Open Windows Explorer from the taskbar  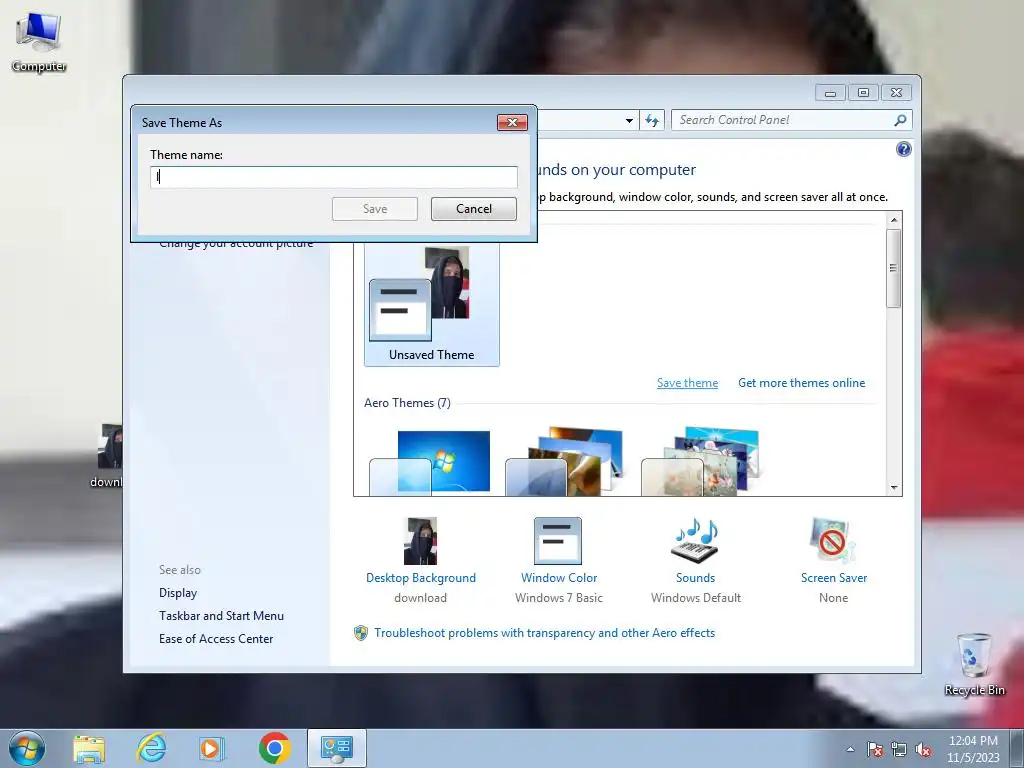(89, 748)
